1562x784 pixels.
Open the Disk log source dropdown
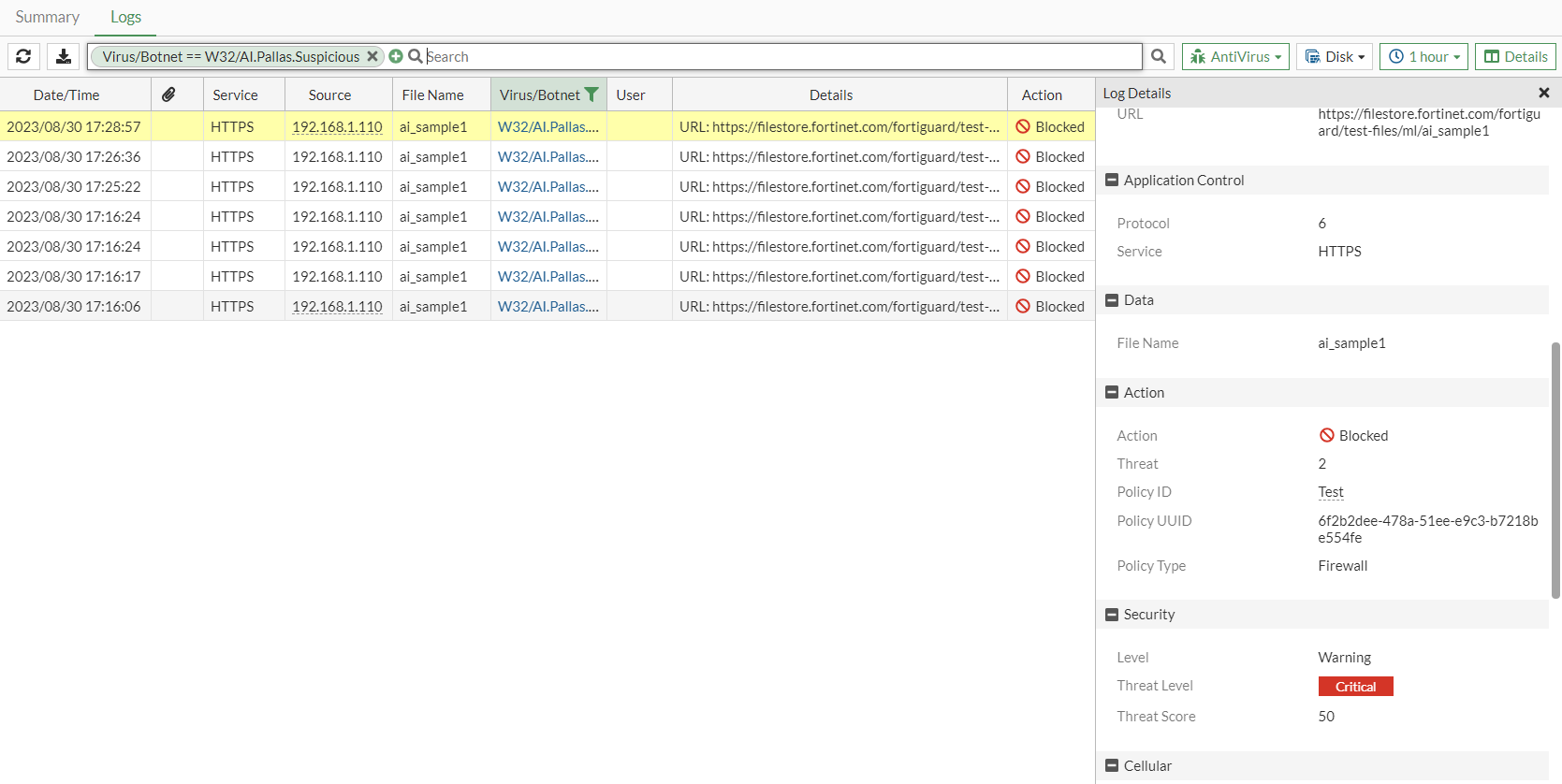(x=1336, y=56)
